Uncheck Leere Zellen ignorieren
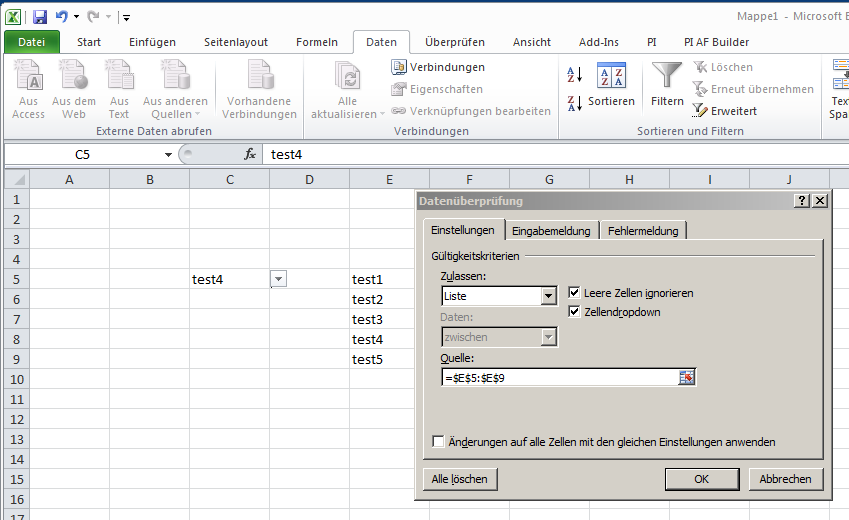 tap(574, 292)
